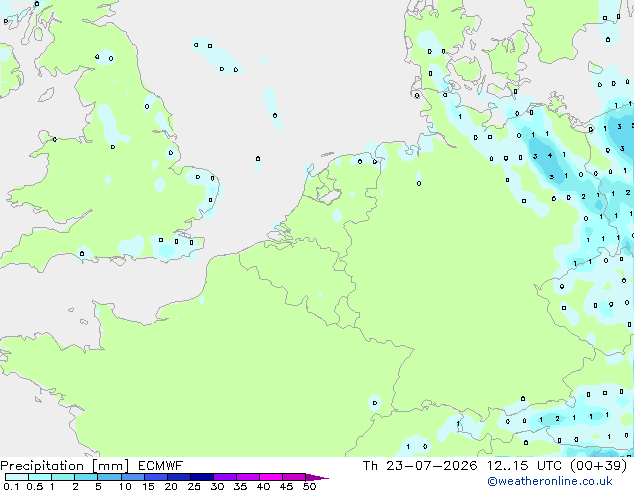Click the 'Precipitation [mm]' title text
634x490 pixels.
point(65,466)
